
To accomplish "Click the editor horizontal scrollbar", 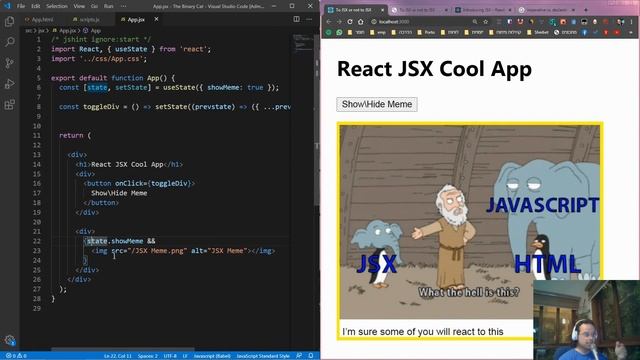I will click(x=122, y=350).
